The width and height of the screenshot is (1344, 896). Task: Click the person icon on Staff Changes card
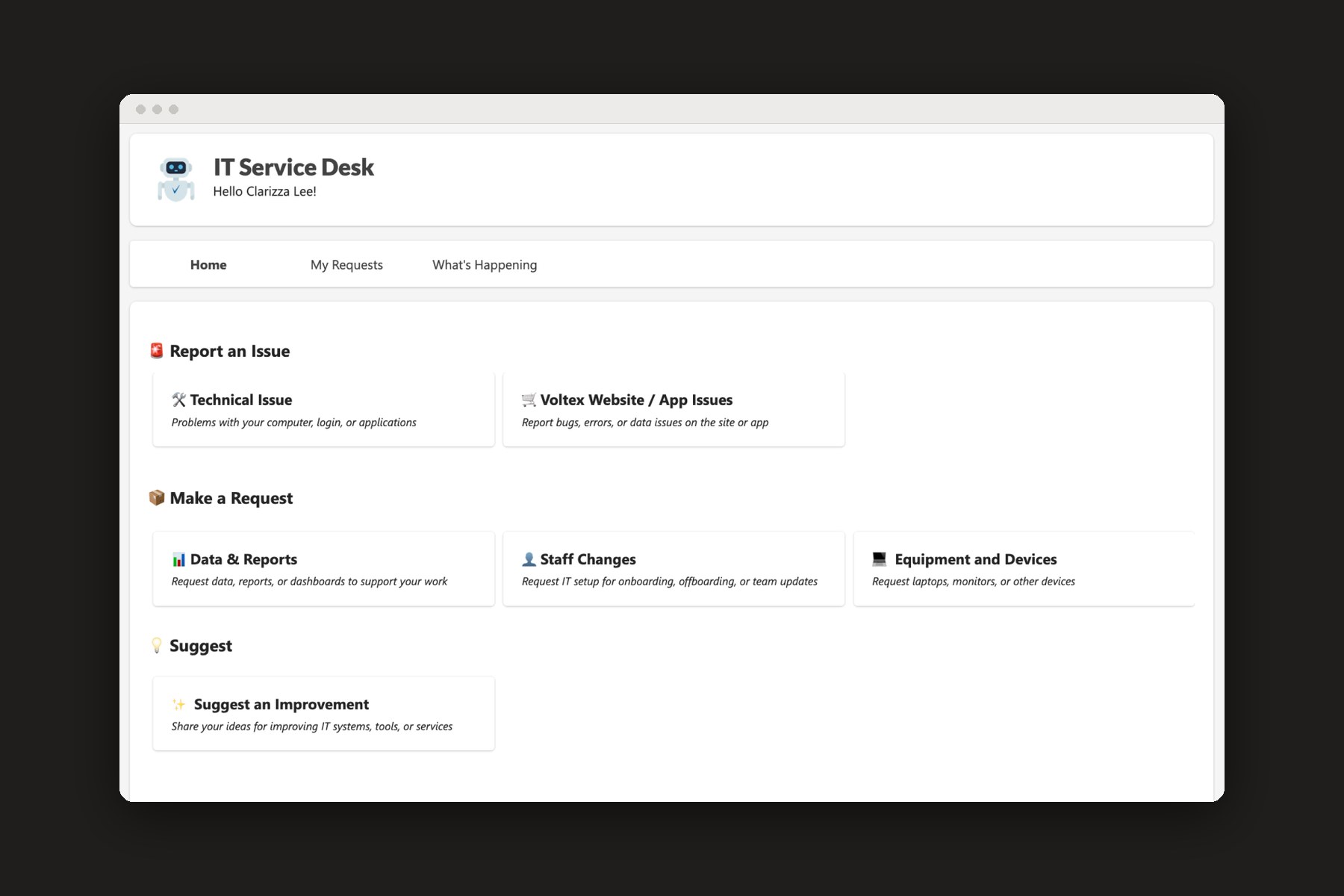coord(529,559)
